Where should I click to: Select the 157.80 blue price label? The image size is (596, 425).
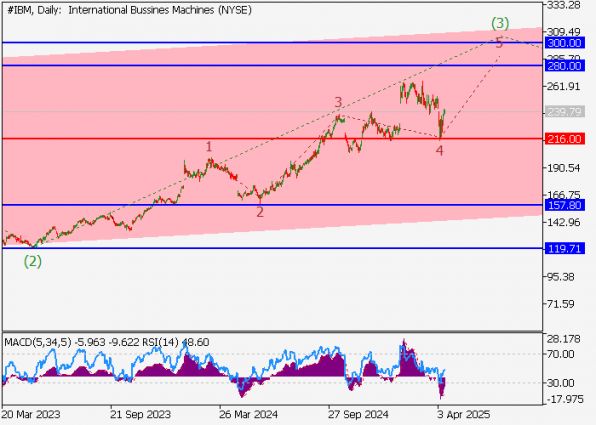coord(564,205)
